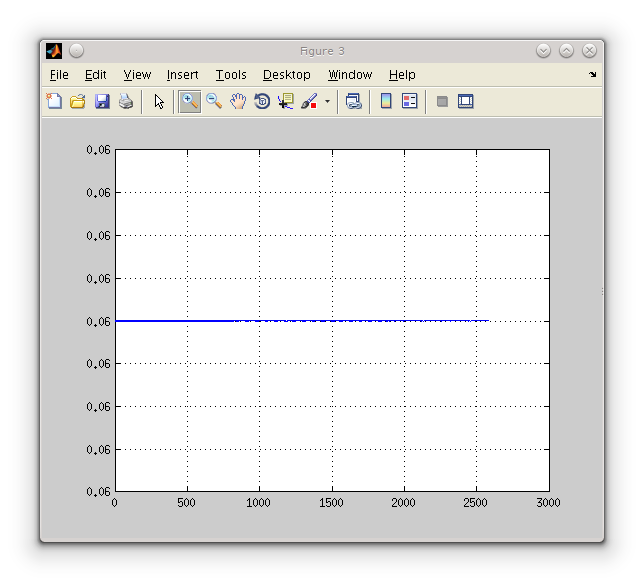This screenshot has height=582, width=644.
Task: Click the Open File folder icon
Action: (x=78, y=101)
